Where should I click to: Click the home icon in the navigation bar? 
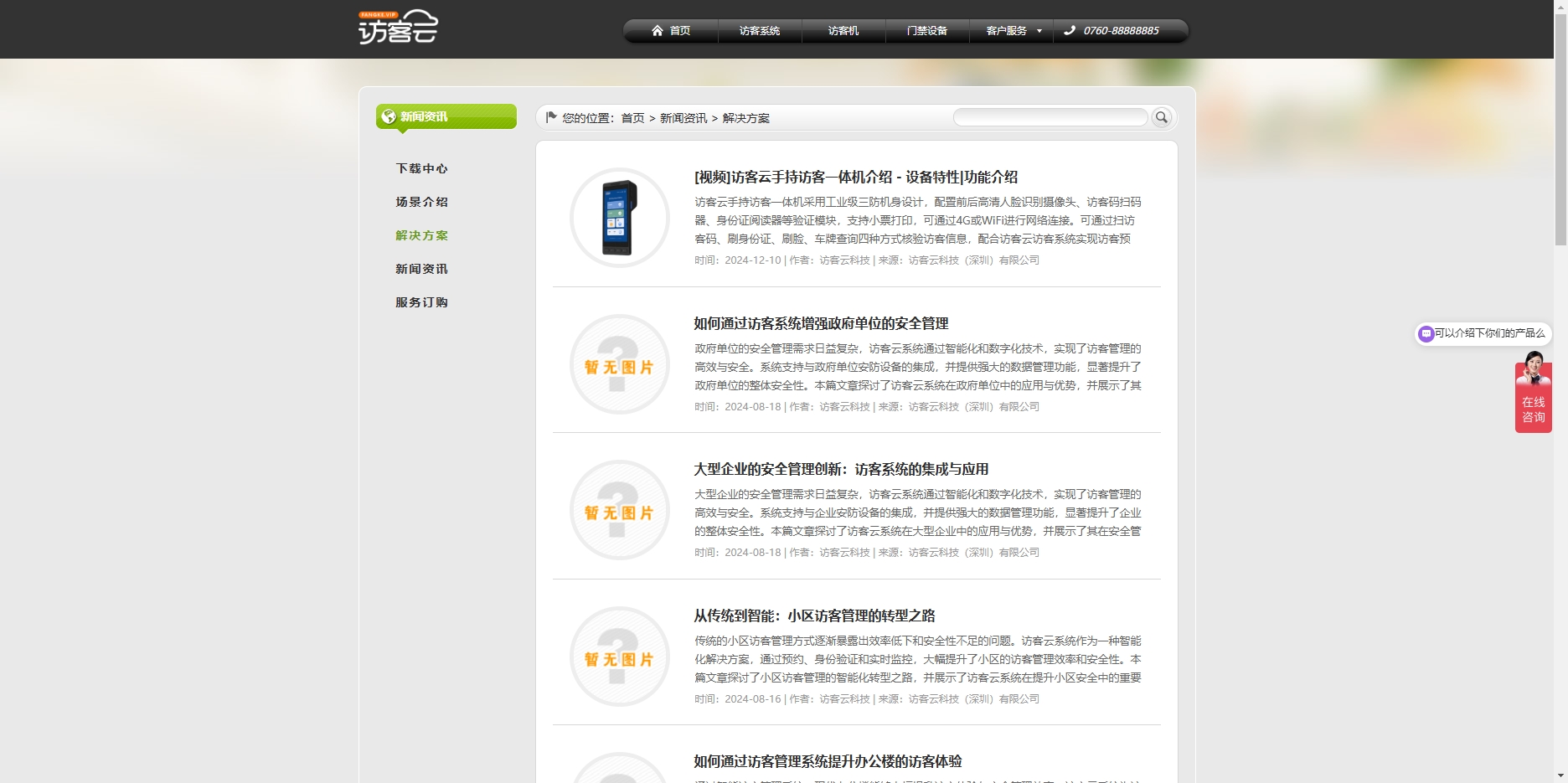658,31
